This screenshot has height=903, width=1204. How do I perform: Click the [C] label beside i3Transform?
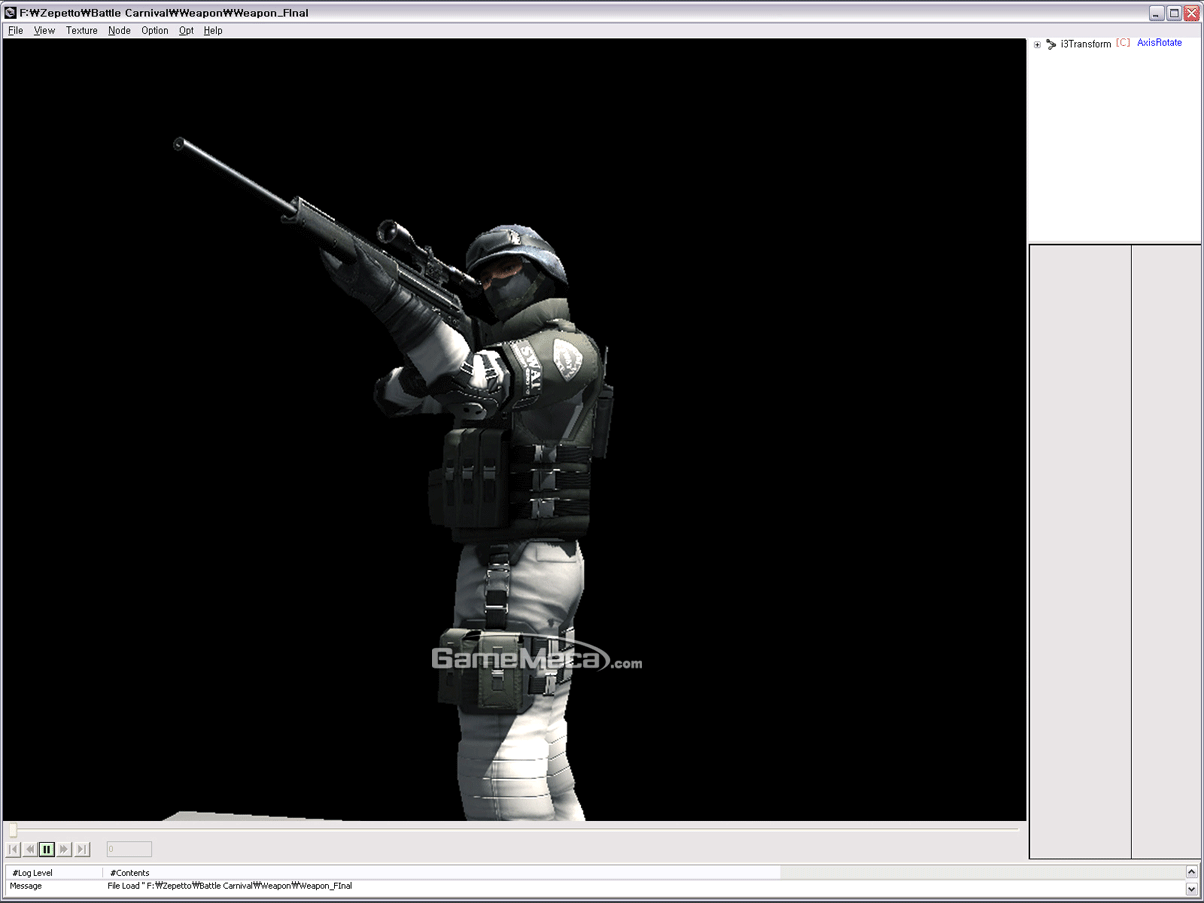[1122, 42]
